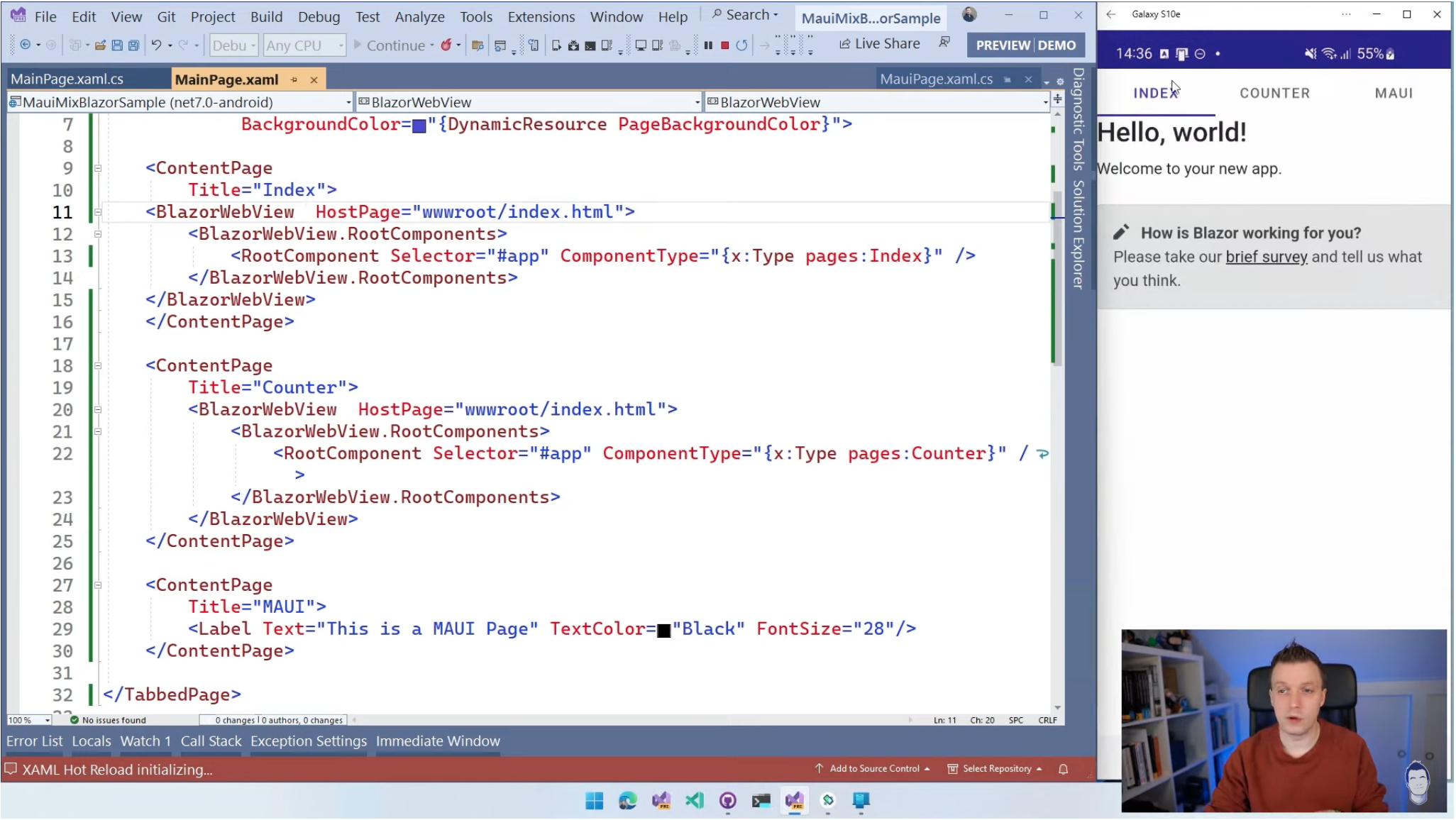Open the MauiMixBlazorSample project dropdown
1456x820 pixels.
180,102
